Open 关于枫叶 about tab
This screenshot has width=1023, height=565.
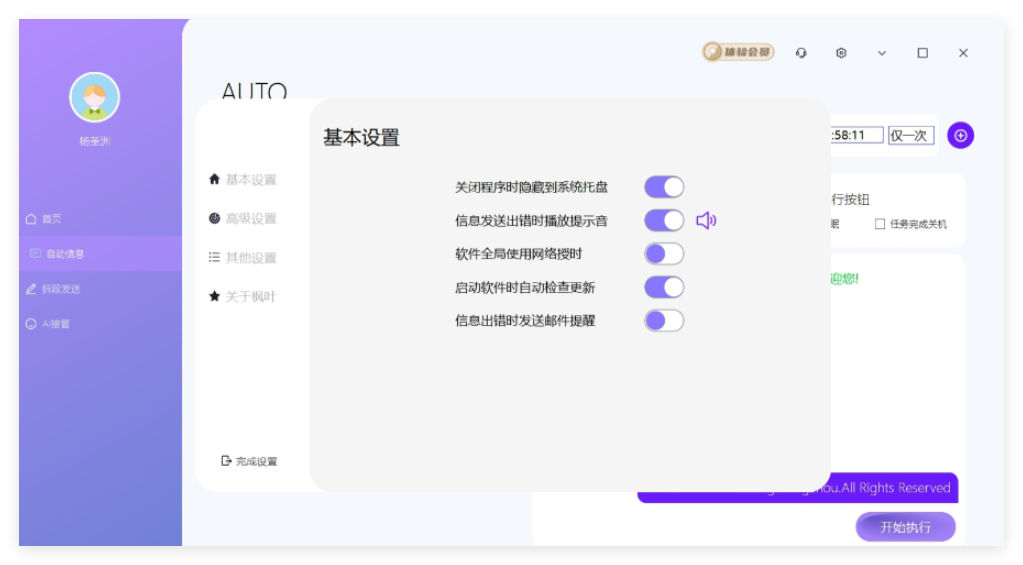click(x=243, y=297)
